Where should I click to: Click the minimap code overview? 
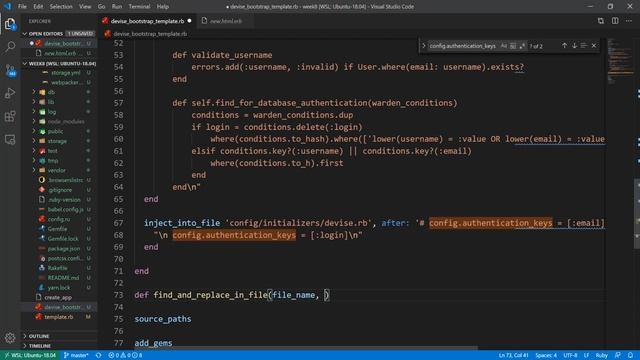620,61
